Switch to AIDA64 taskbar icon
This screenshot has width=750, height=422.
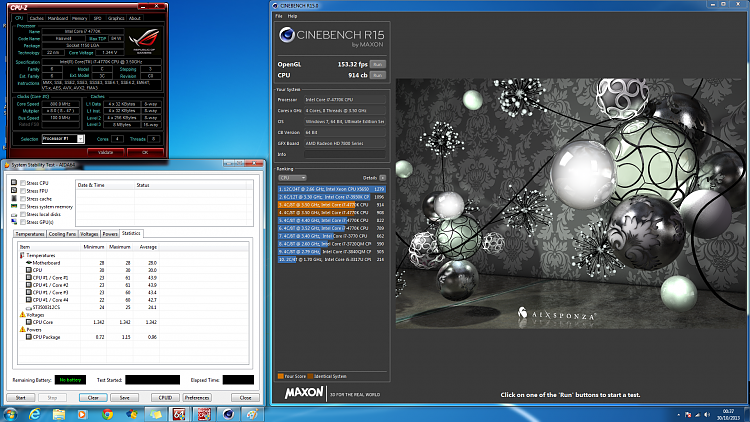click(x=179, y=414)
